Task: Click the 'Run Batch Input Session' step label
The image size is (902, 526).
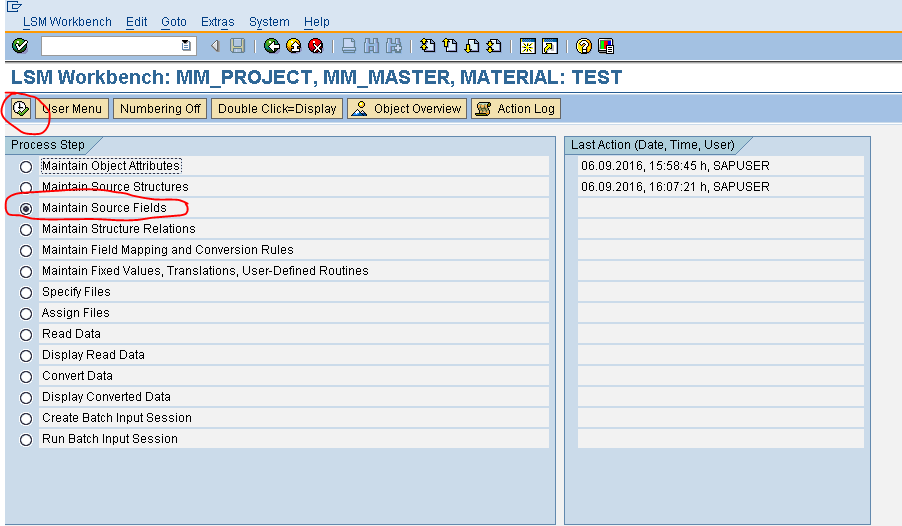Action: [x=110, y=439]
